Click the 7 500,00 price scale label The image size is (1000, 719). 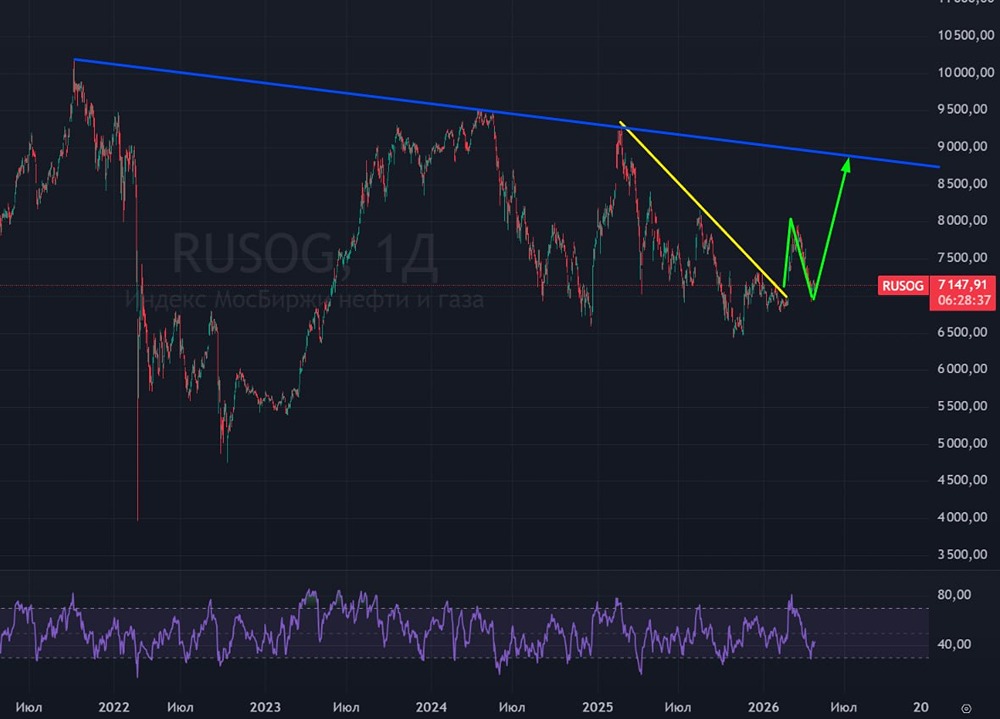tap(962, 258)
